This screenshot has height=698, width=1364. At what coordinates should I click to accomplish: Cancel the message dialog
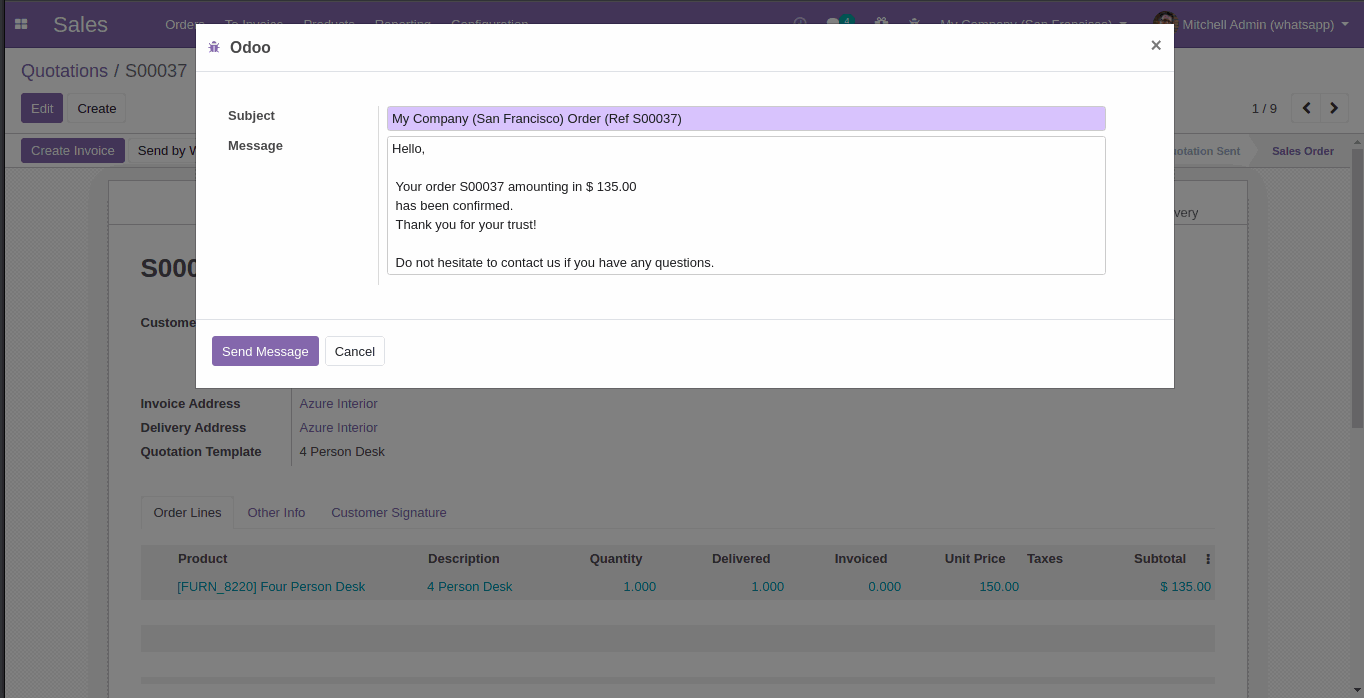pyautogui.click(x=354, y=351)
